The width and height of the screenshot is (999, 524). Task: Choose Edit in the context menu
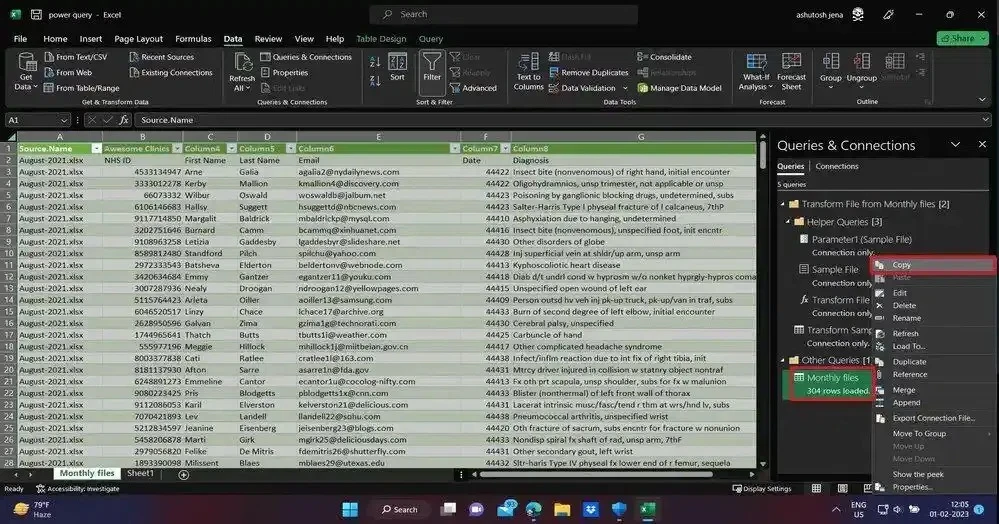click(900, 293)
